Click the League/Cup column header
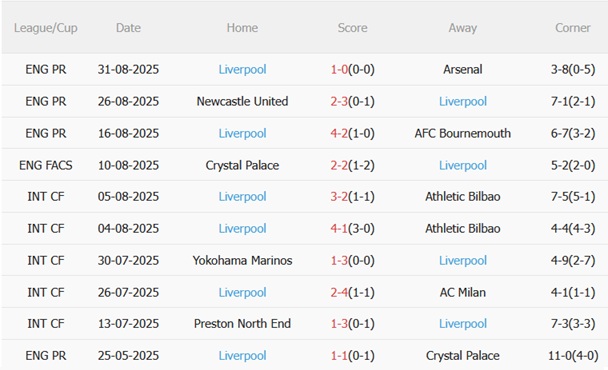This screenshot has width=608, height=370. click(x=46, y=28)
